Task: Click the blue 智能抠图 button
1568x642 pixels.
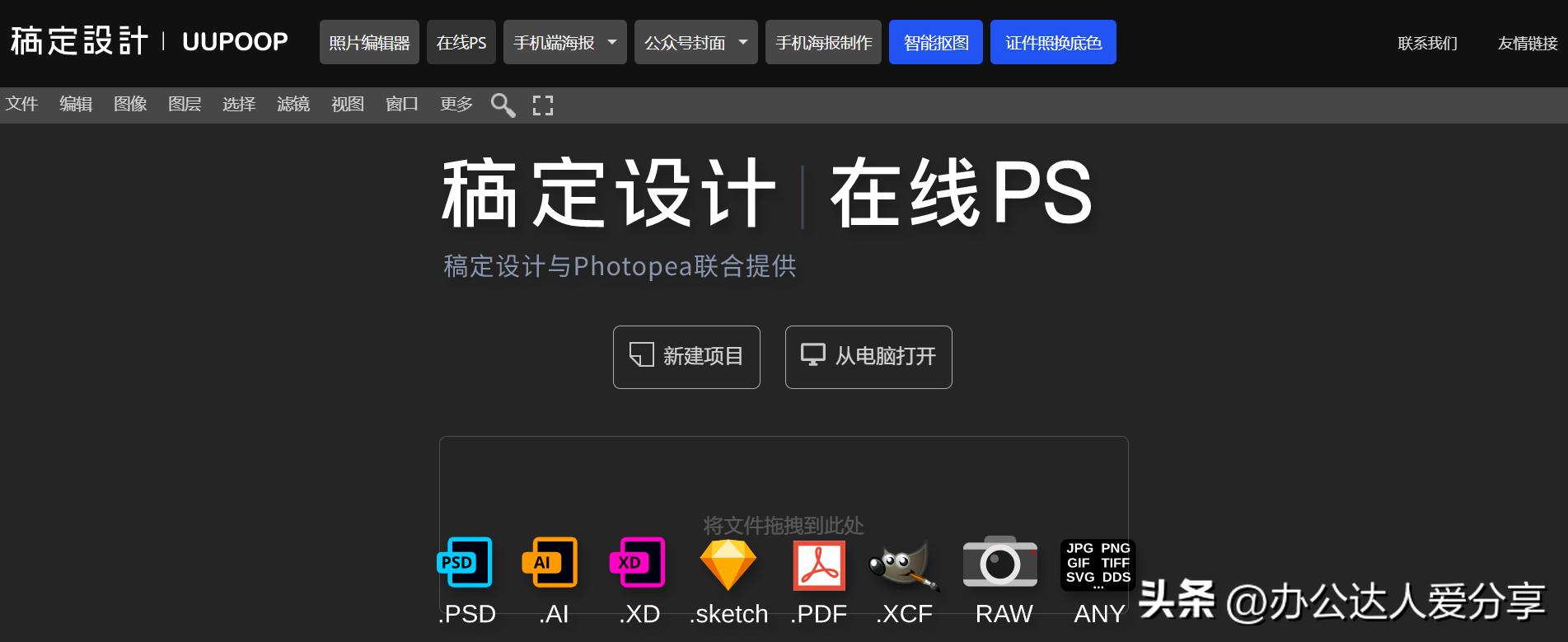Action: pyautogui.click(x=936, y=42)
